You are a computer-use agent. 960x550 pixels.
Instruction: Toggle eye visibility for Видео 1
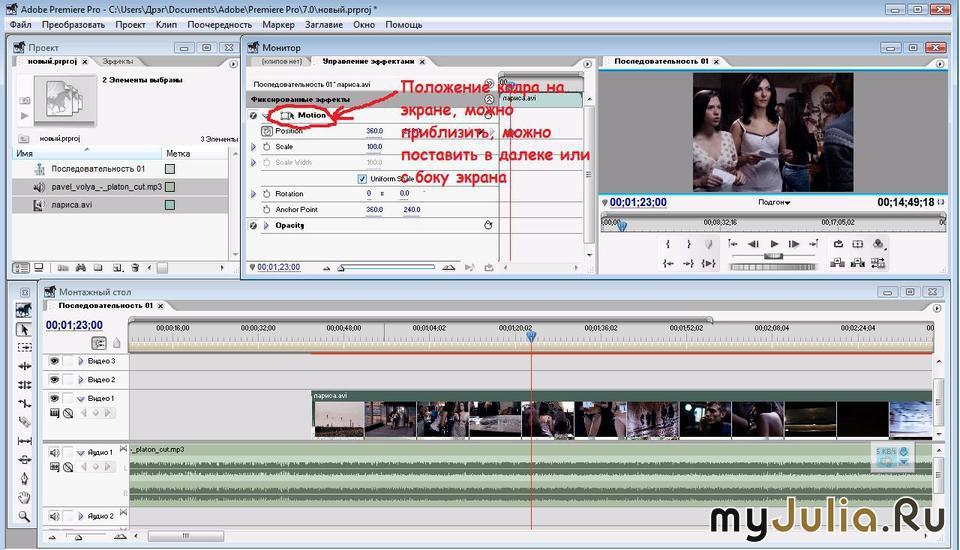click(54, 398)
